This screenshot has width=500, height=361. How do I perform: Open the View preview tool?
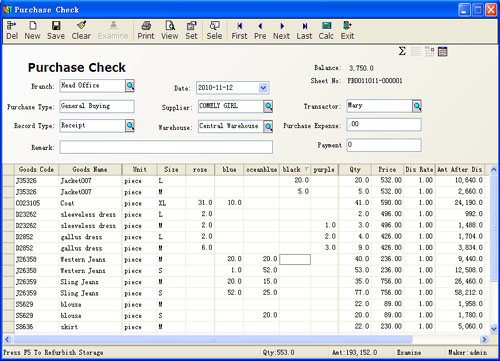click(x=170, y=30)
